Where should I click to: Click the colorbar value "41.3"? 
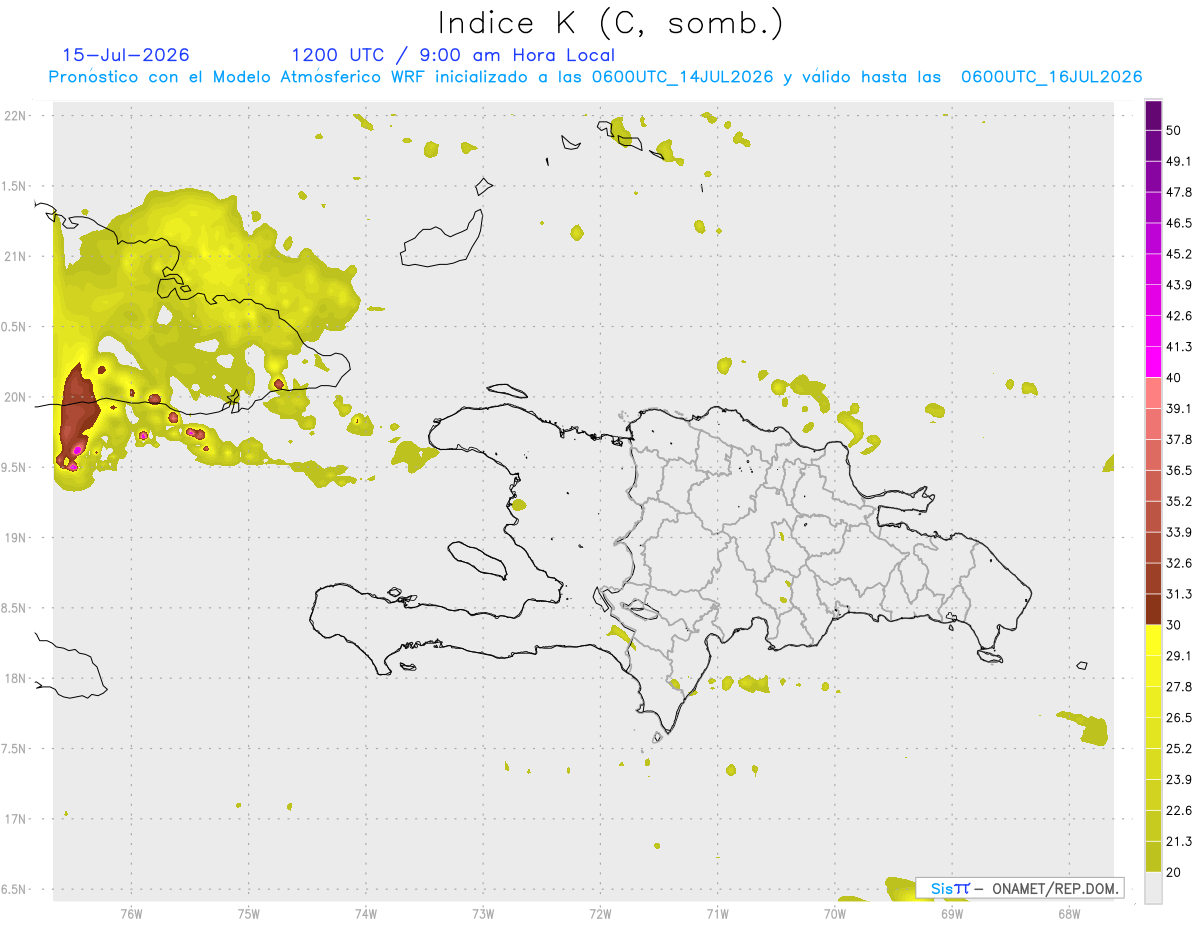click(x=1178, y=347)
